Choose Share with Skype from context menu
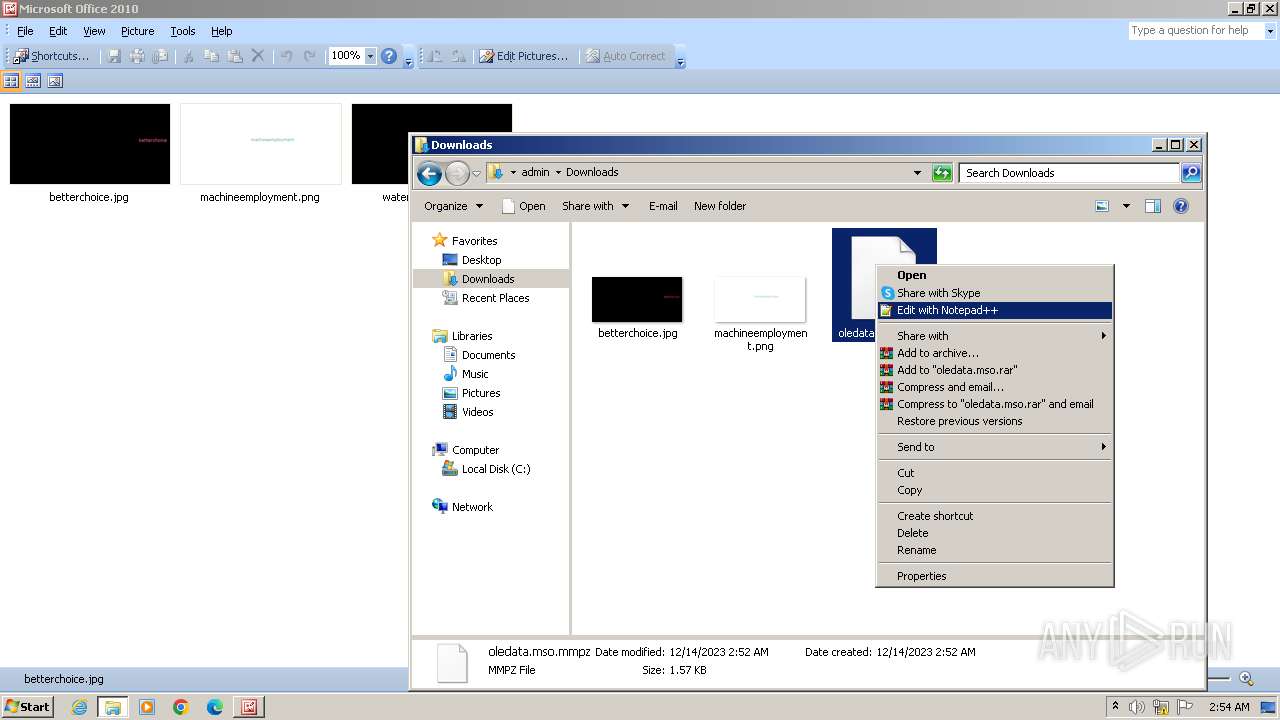This screenshot has height=720, width=1280. [x=995, y=293]
